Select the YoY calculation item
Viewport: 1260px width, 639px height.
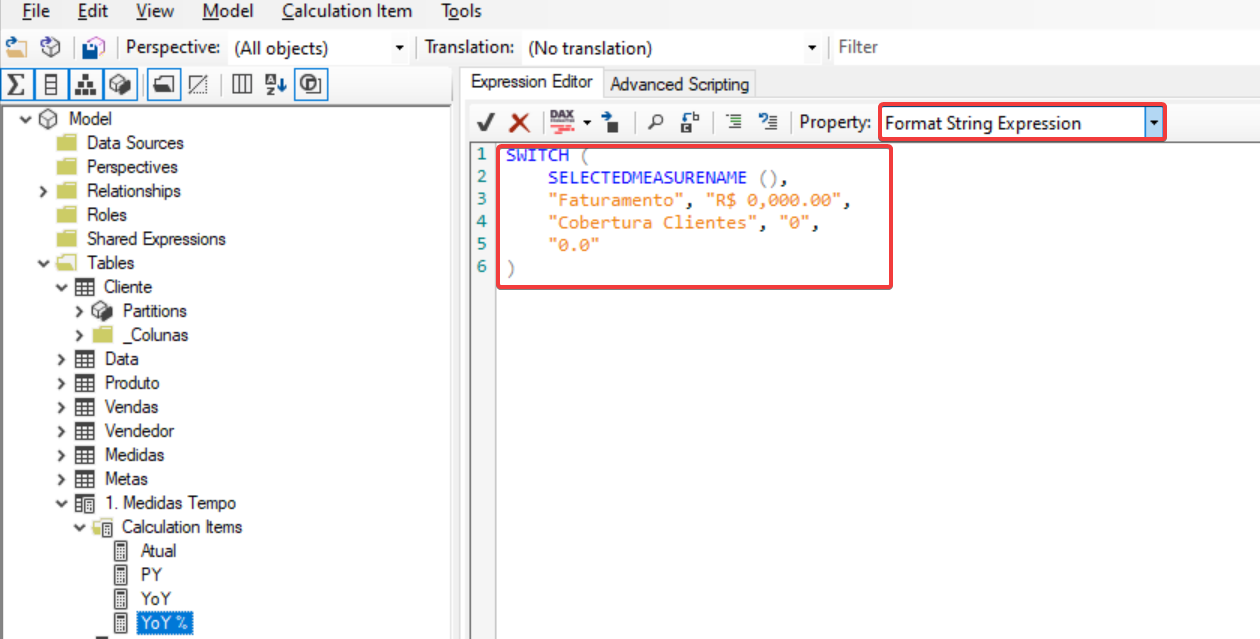click(156, 598)
